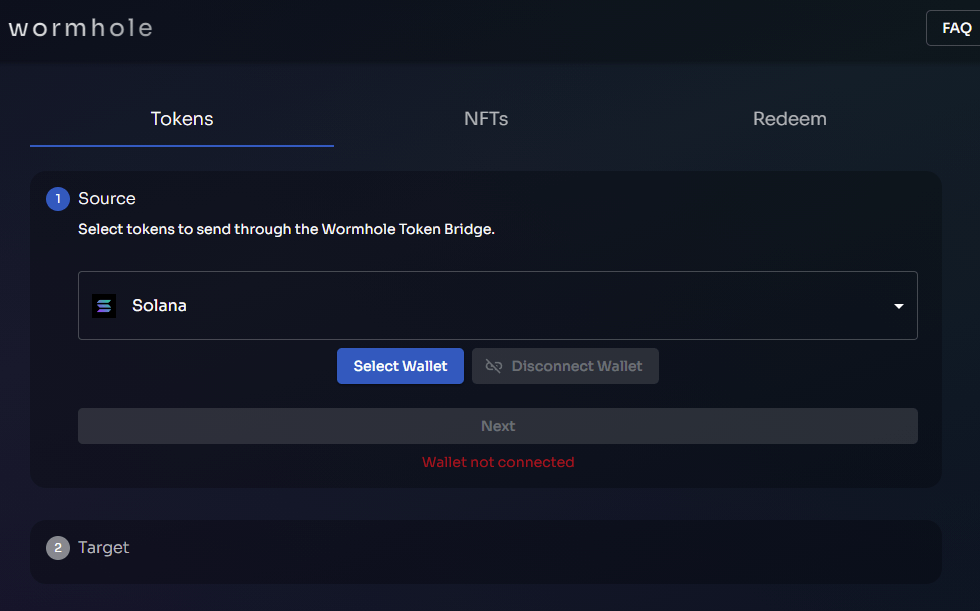Click the Solana chain logo icon
This screenshot has height=611, width=980.
[x=104, y=306]
